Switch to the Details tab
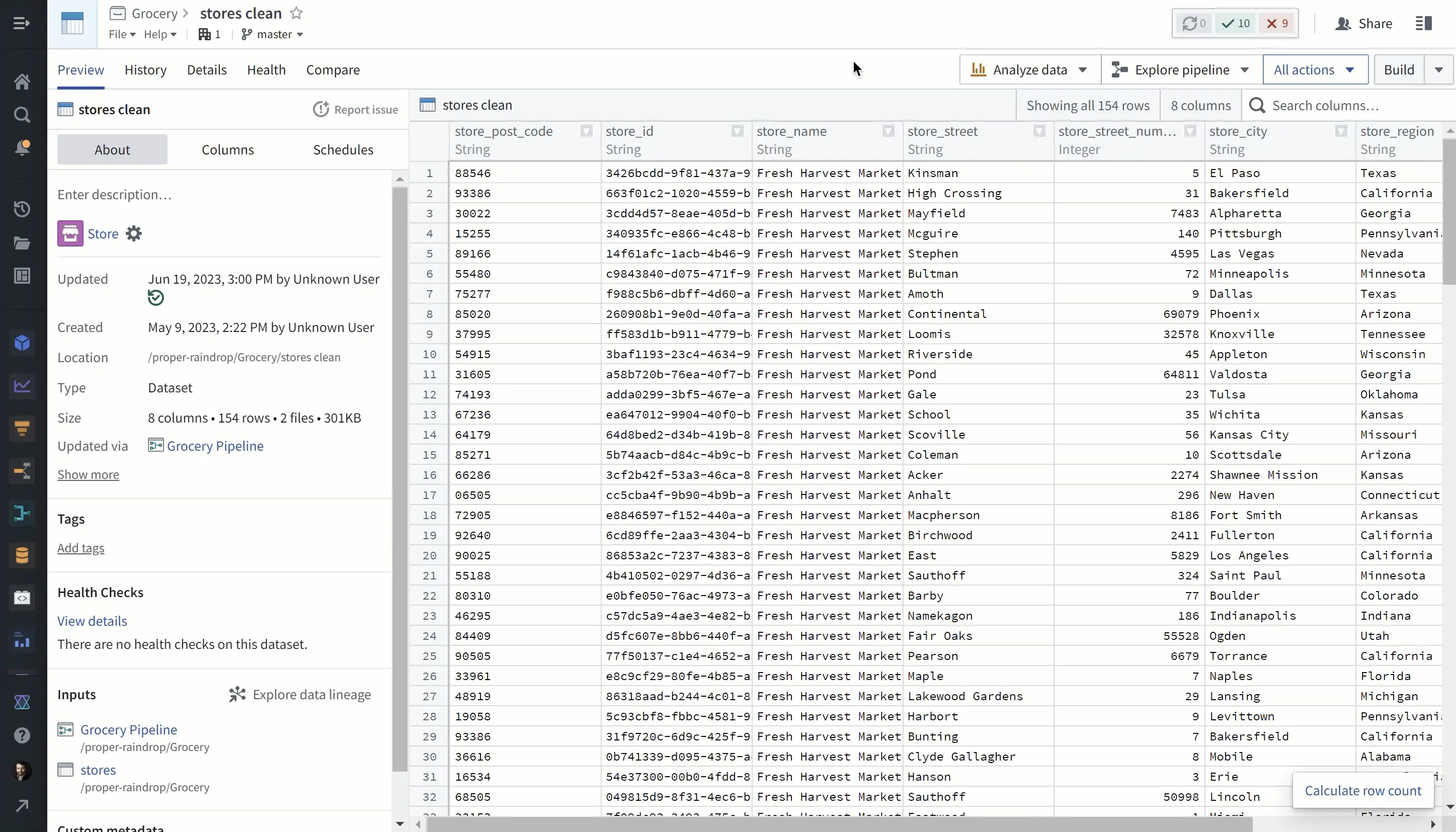 coord(207,70)
